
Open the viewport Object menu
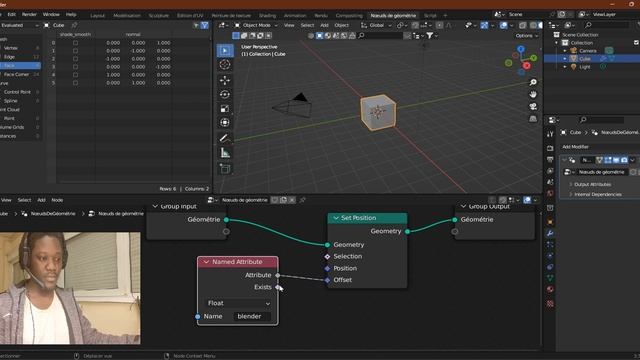(341, 25)
